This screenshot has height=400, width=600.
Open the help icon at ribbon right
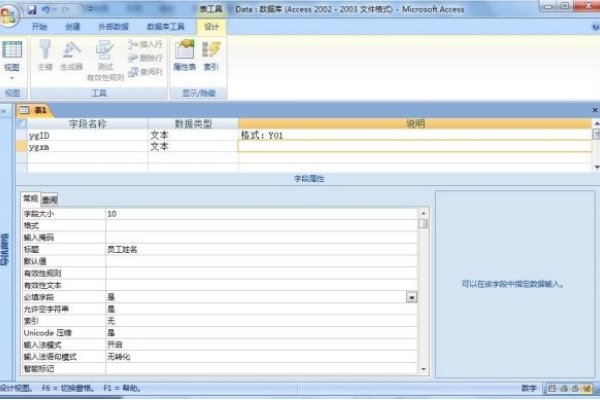point(595,27)
